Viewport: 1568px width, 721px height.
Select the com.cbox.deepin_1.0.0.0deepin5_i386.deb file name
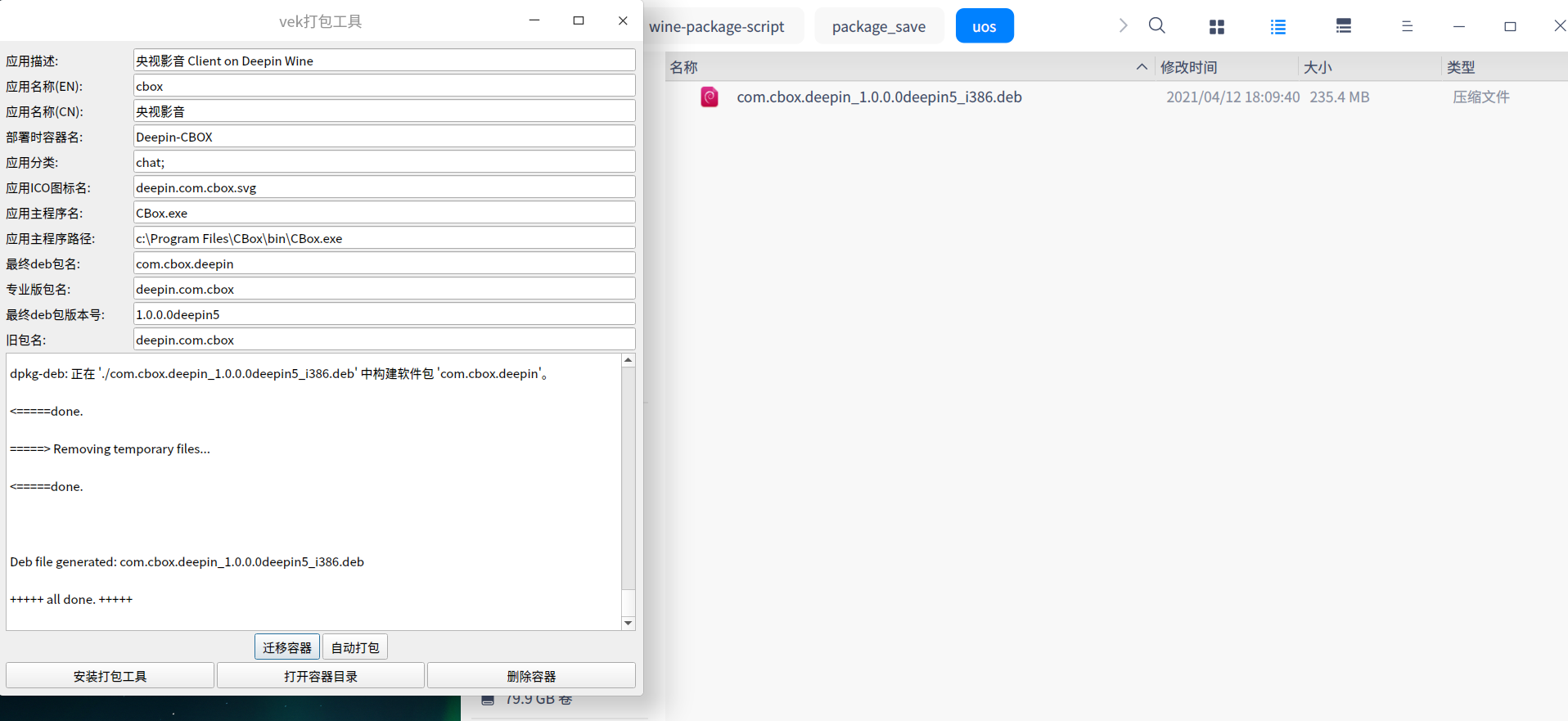[879, 97]
